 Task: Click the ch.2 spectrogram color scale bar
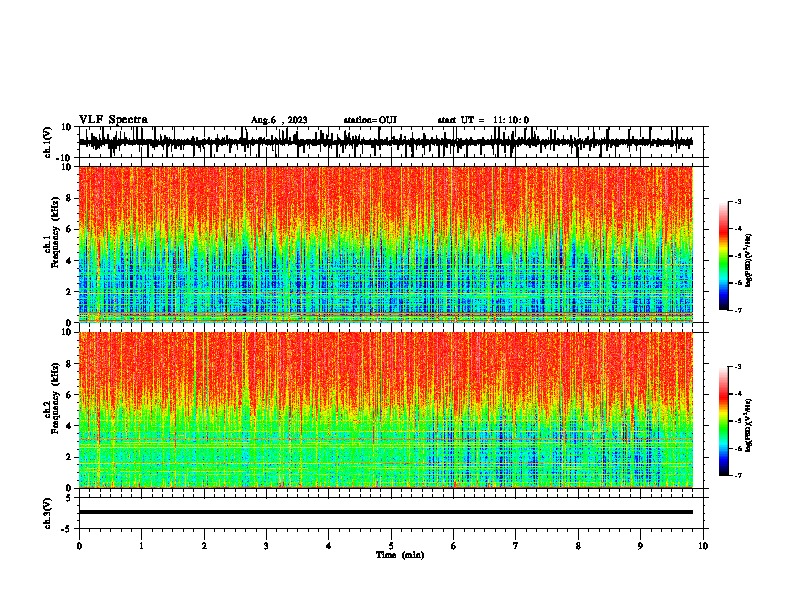click(x=724, y=421)
